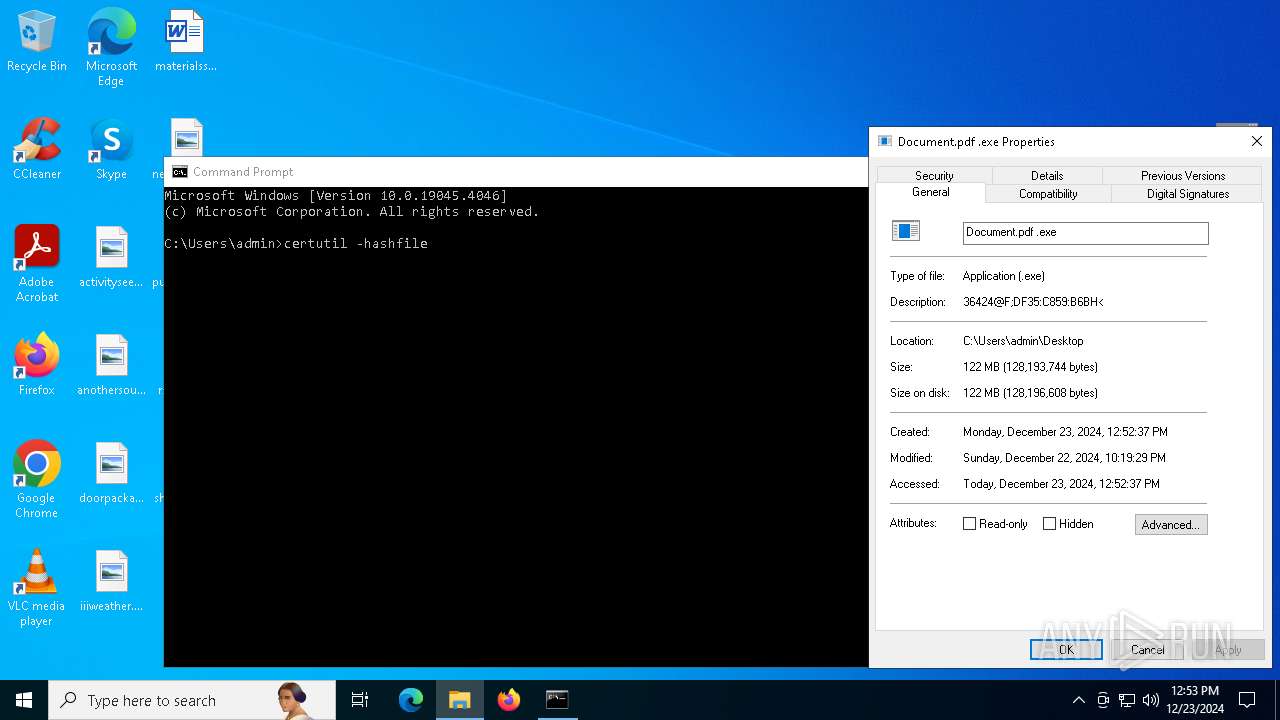Click the Modified date value
Viewport: 1280px width, 720px height.
(x=1064, y=458)
